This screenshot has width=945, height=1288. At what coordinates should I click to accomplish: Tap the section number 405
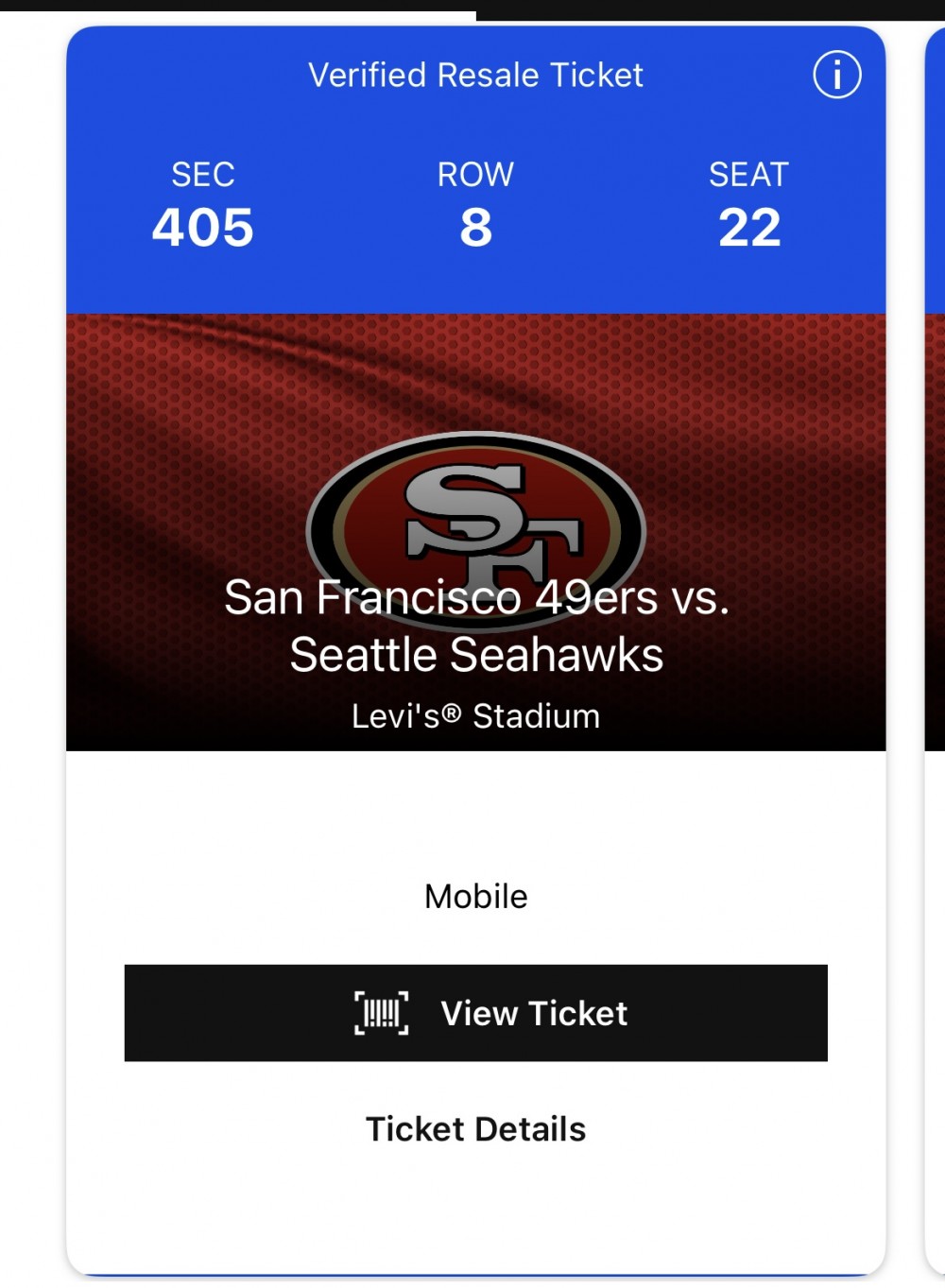[x=203, y=228]
